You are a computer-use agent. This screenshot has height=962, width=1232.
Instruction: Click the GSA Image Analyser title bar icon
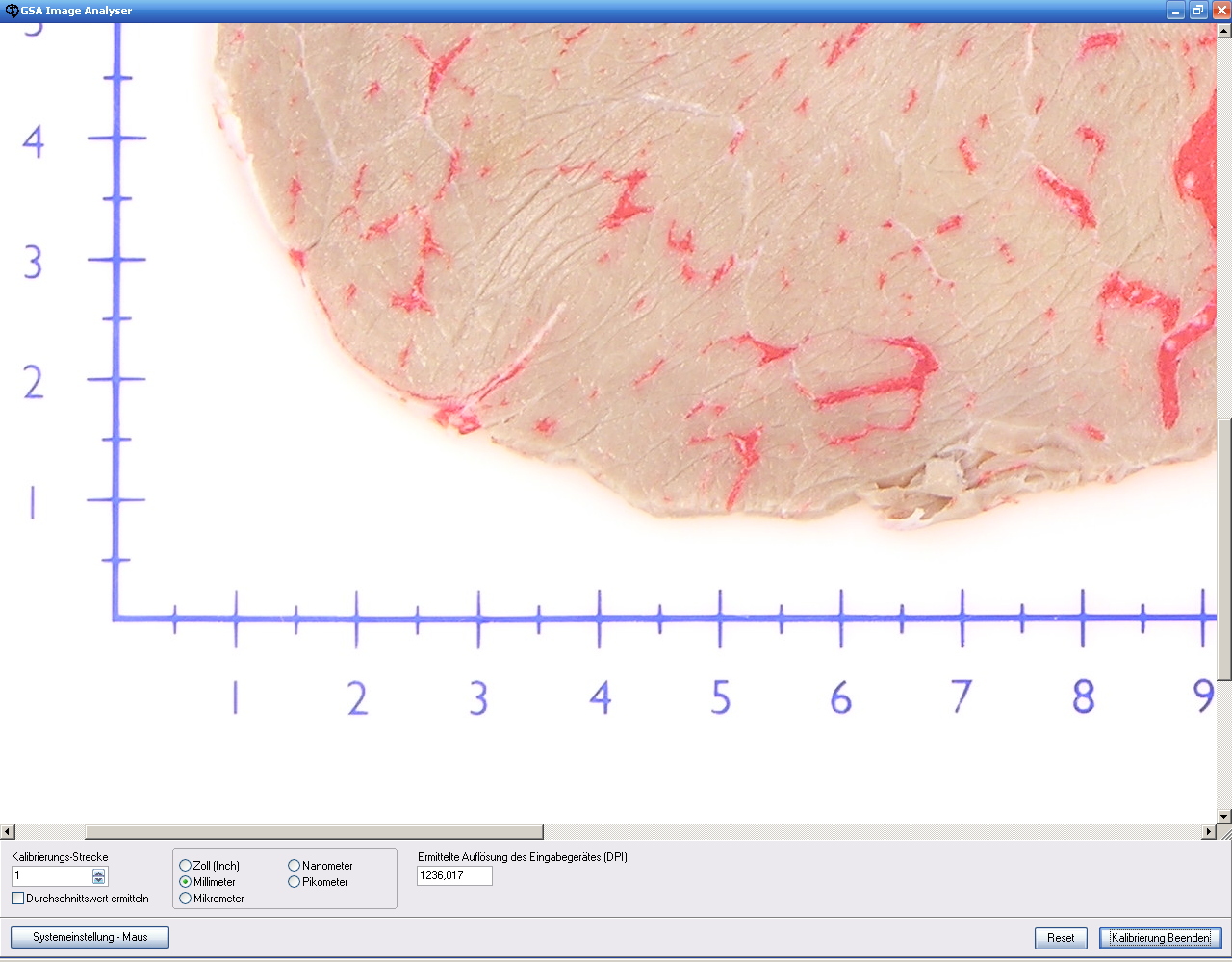click(x=12, y=11)
